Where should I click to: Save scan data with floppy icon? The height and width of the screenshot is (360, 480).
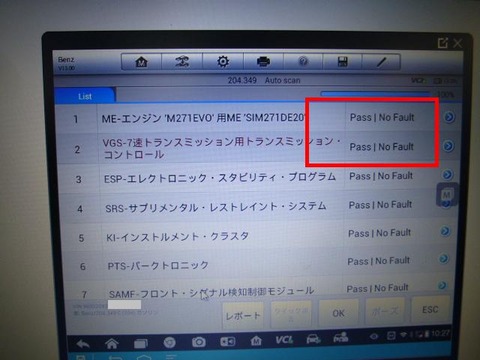click(x=342, y=62)
